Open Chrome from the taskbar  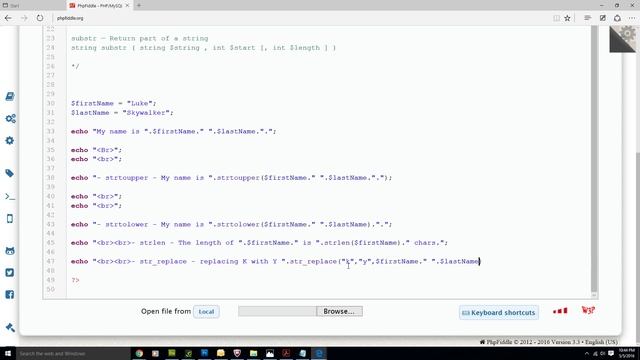coord(139,353)
